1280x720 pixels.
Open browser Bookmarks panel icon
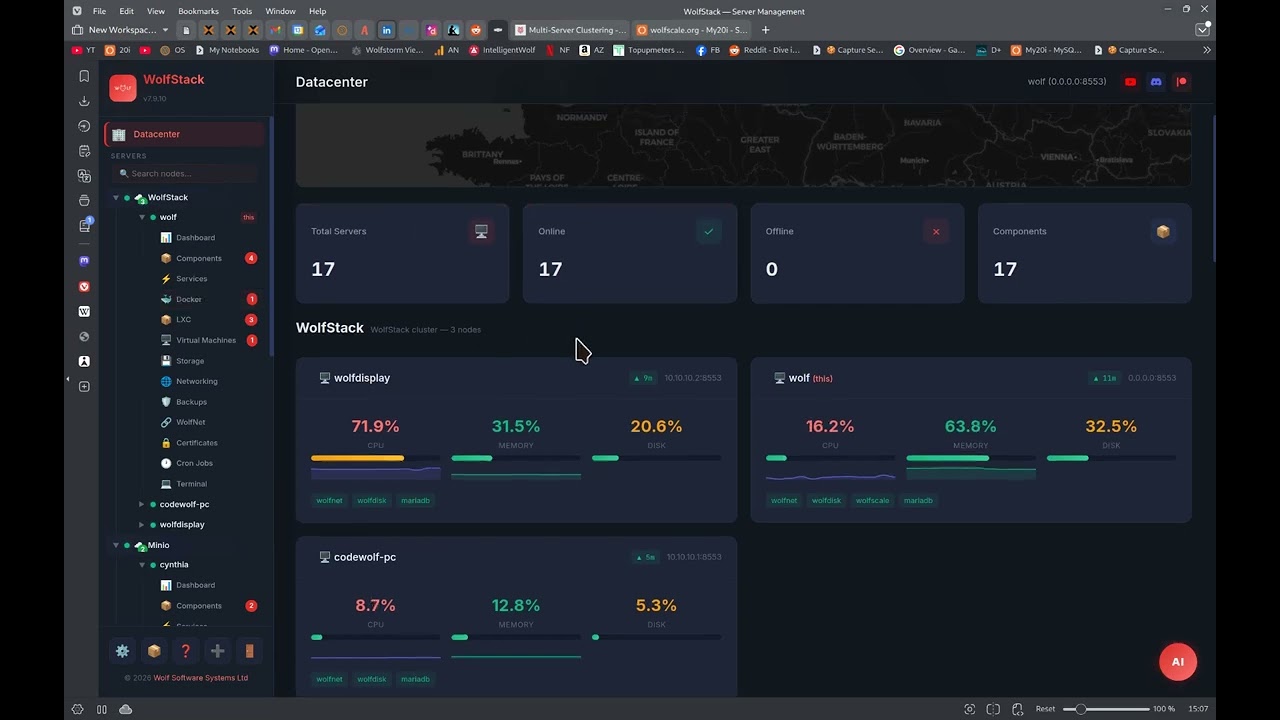84,76
